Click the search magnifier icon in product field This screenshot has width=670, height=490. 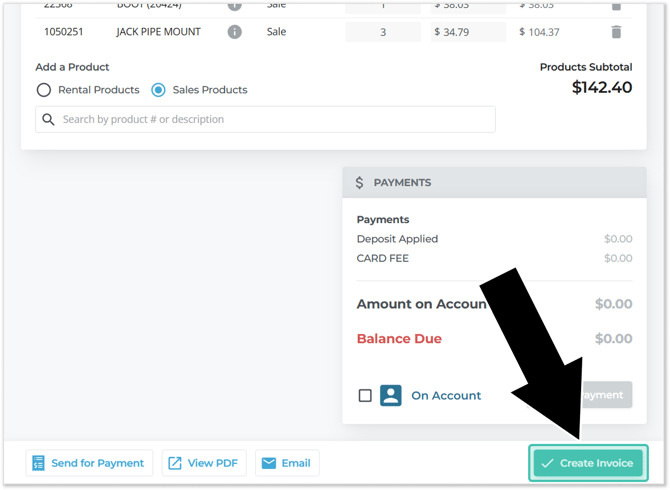(48, 120)
